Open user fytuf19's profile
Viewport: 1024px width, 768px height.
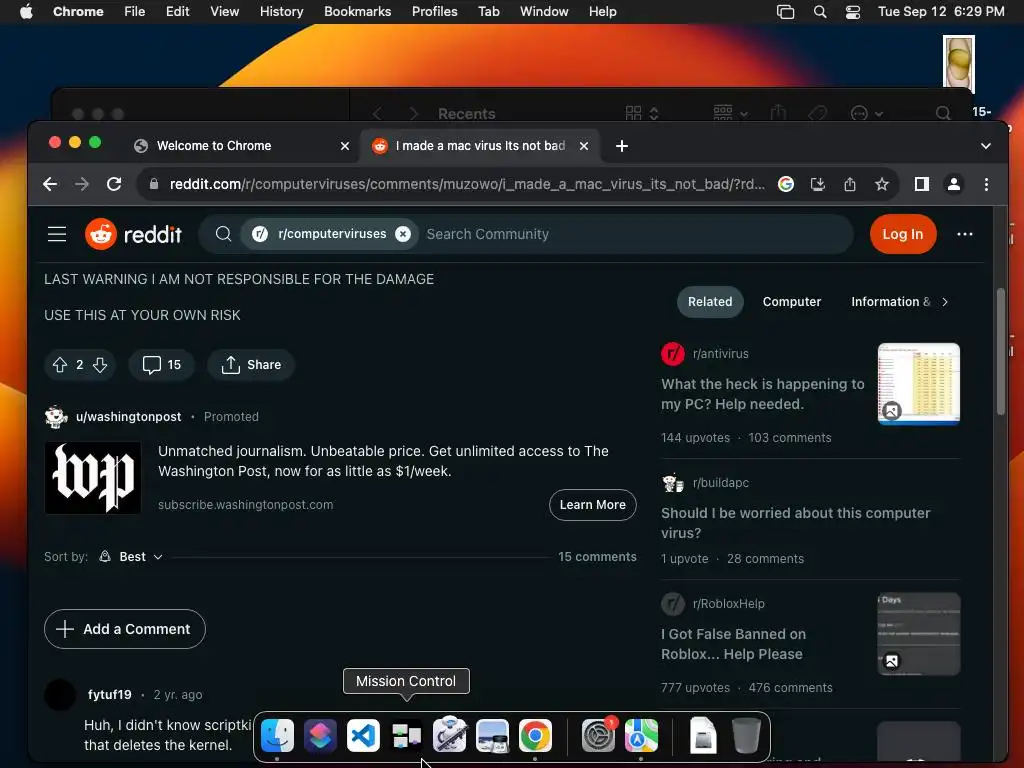[x=110, y=694]
